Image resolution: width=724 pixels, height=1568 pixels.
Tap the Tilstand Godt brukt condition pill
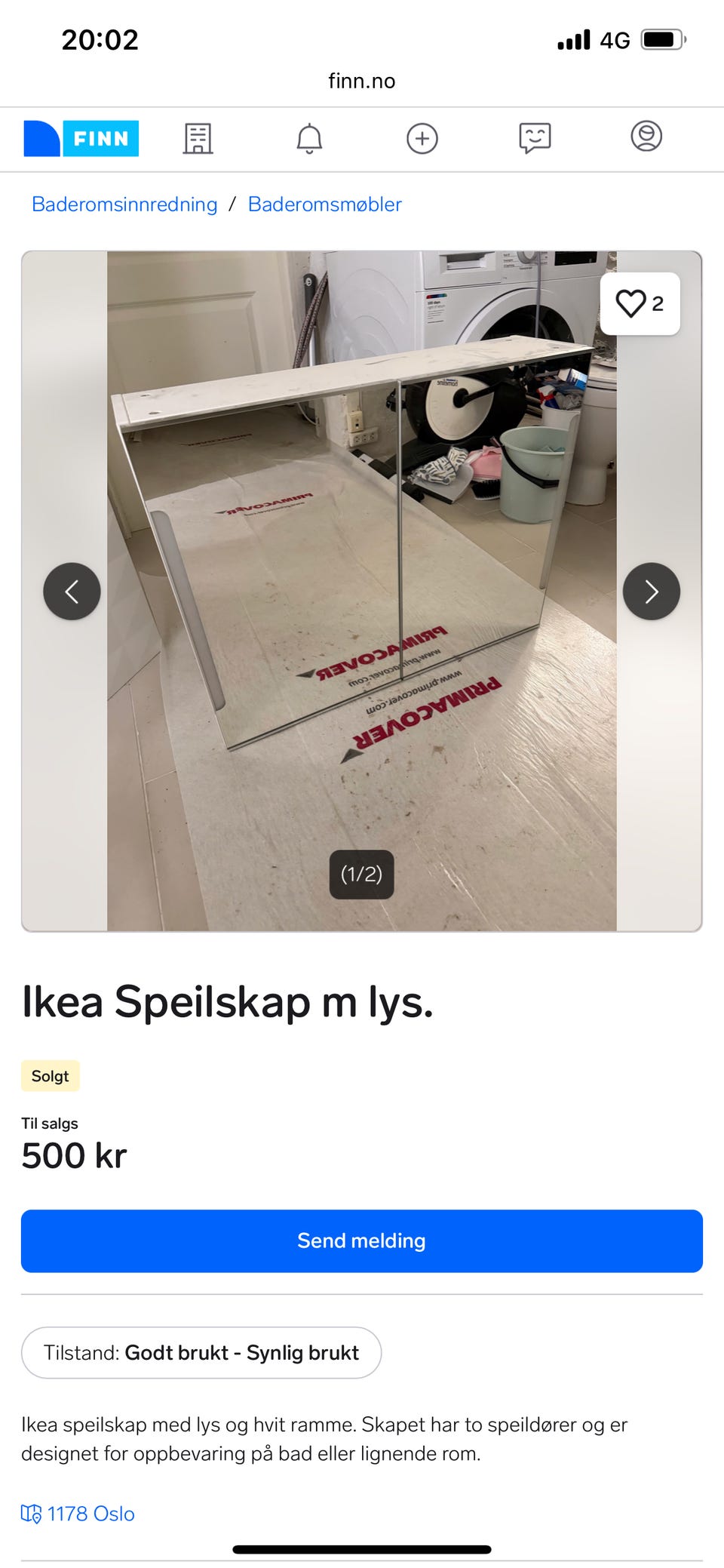[x=201, y=1353]
